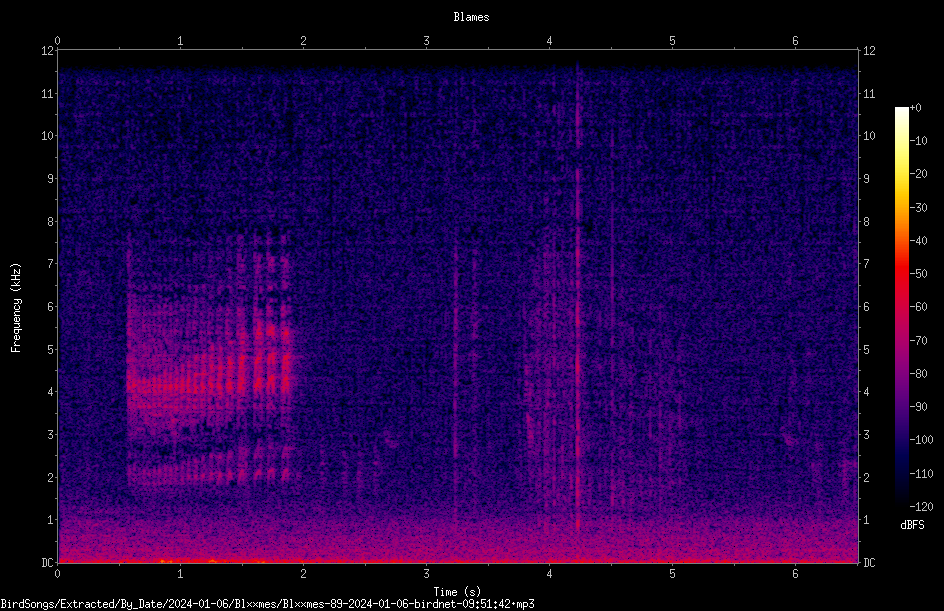944x611 pixels.
Task: Click the +0 label on color scale
Action: [915, 108]
